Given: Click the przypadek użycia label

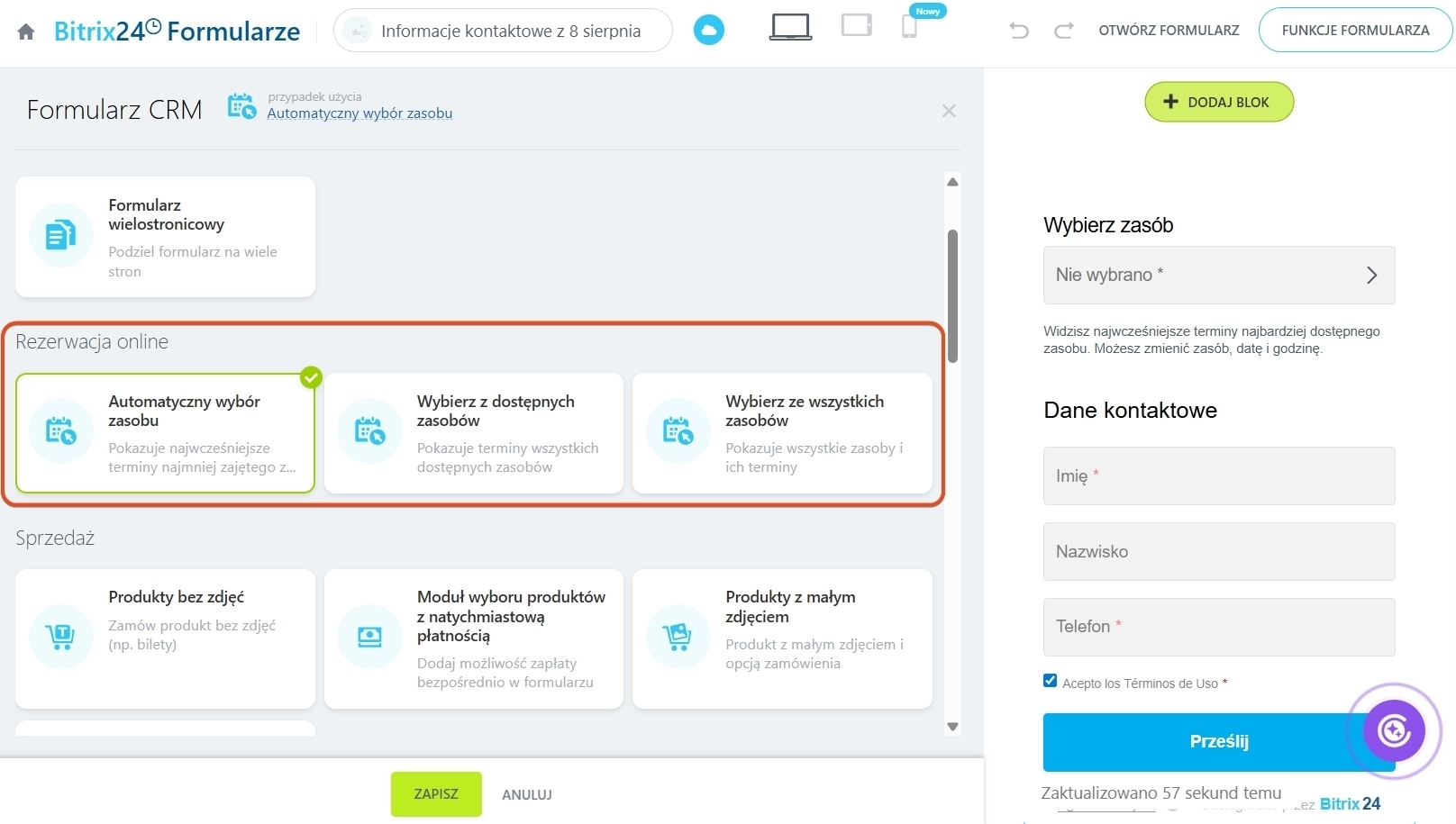Looking at the screenshot, I should [314, 96].
